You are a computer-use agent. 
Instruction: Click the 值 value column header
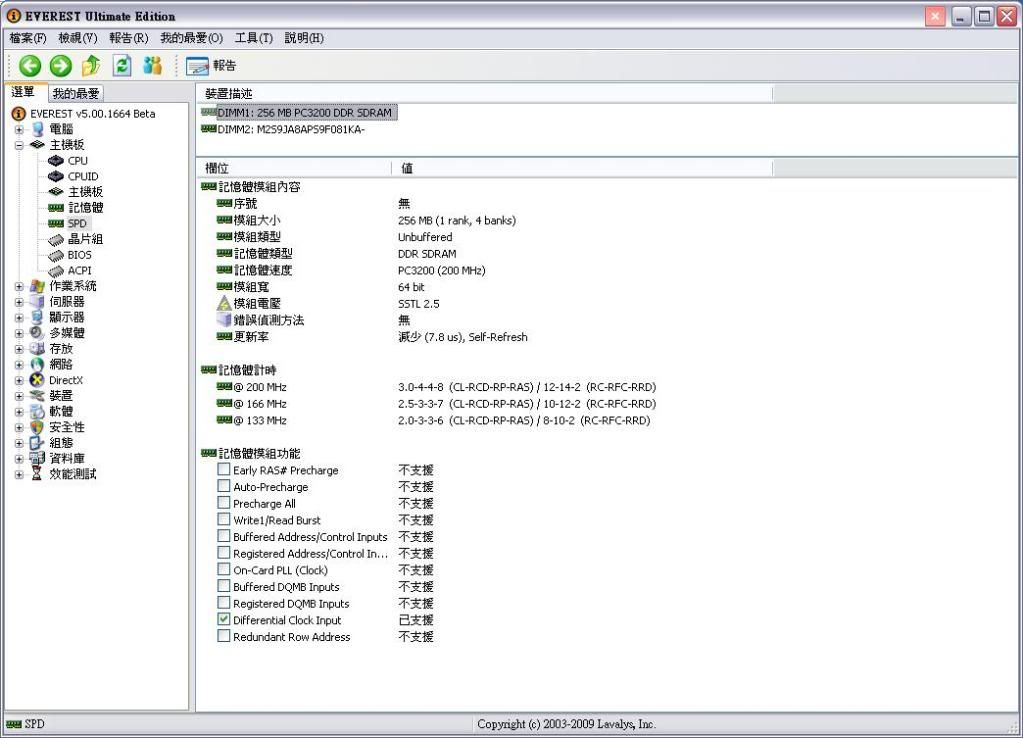(x=582, y=168)
